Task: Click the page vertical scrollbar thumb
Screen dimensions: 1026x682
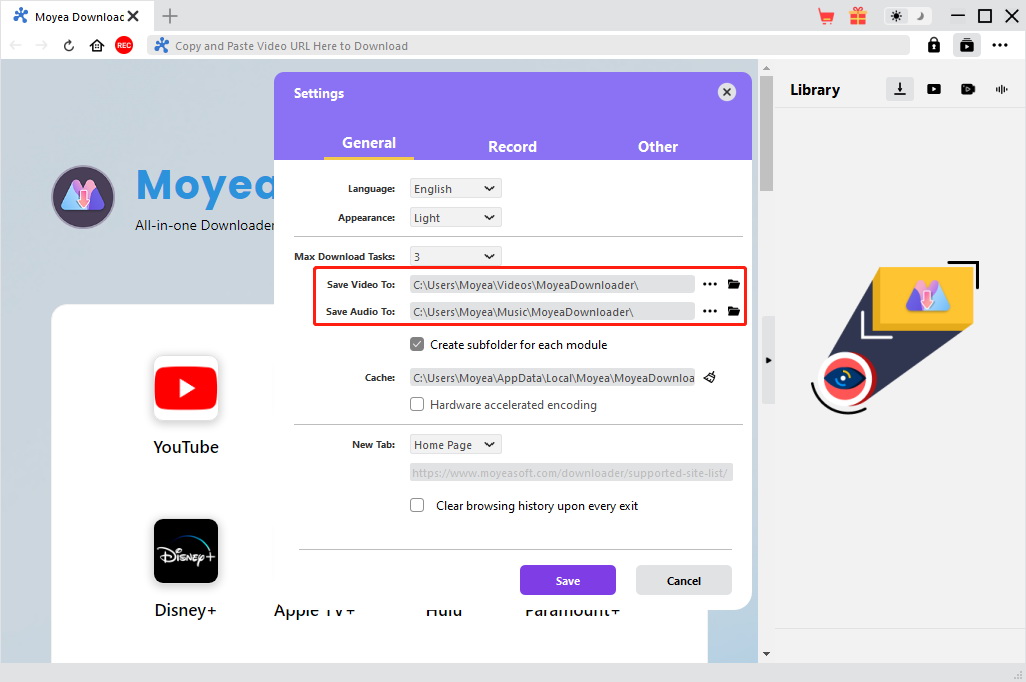Action: click(766, 134)
